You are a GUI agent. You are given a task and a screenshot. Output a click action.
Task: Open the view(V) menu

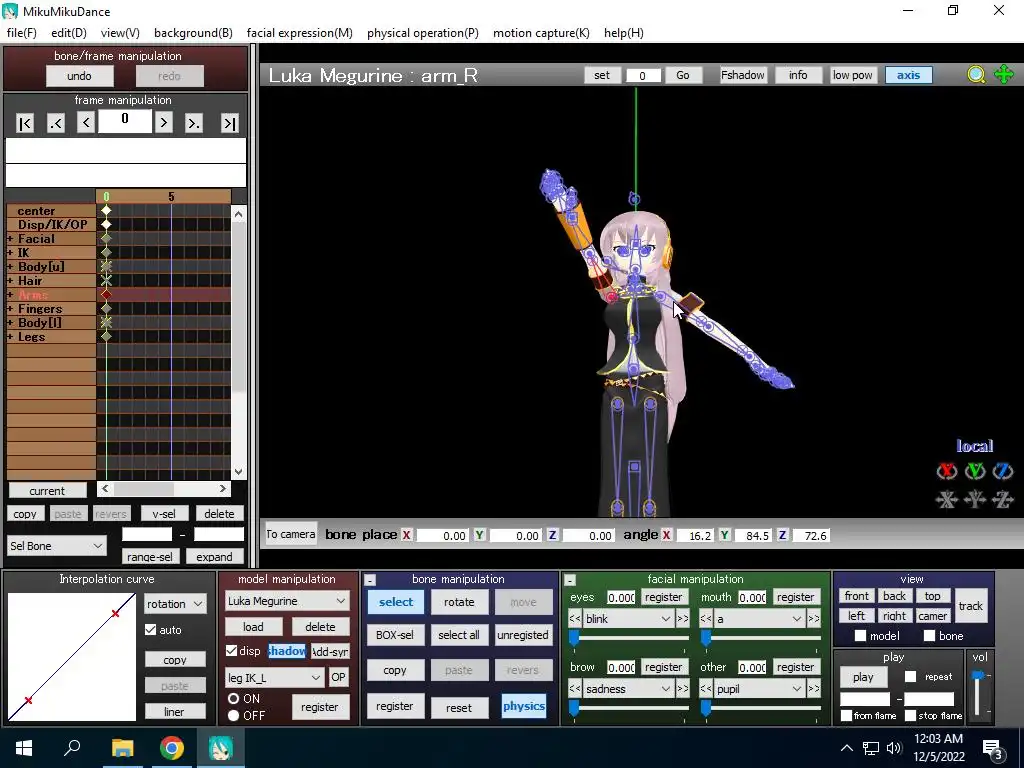point(120,33)
